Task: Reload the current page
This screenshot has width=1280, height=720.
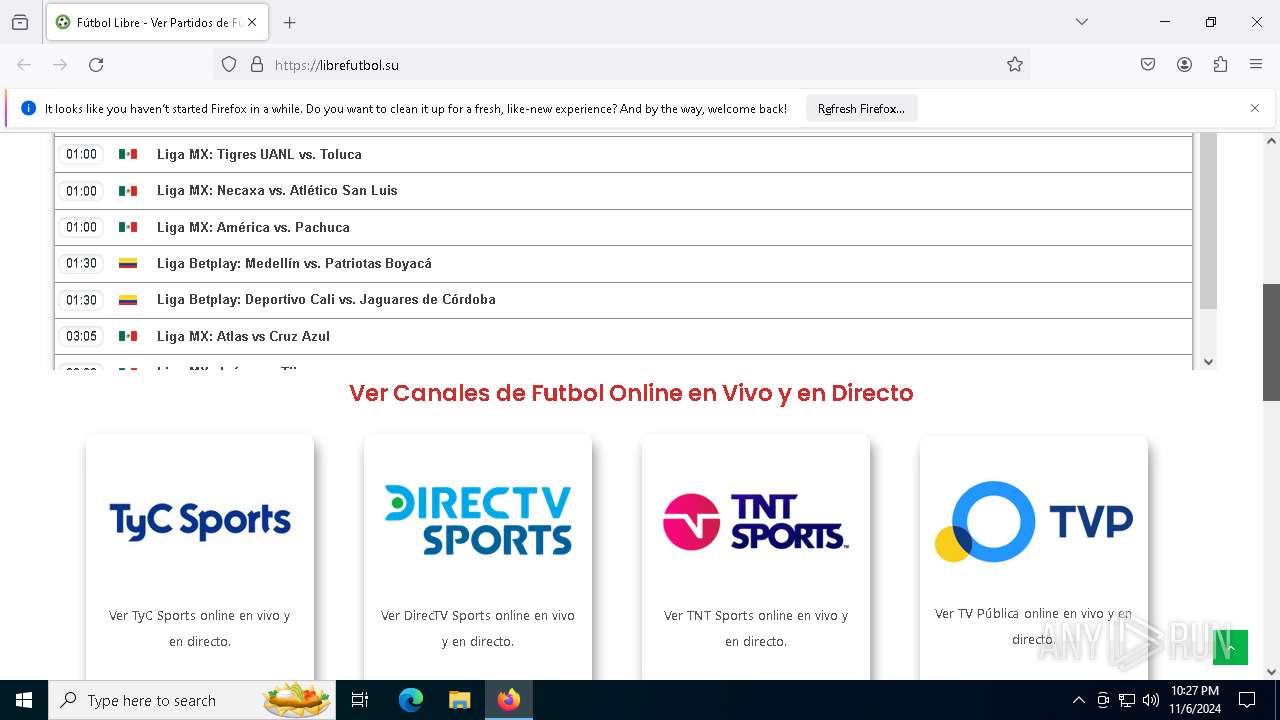Action: 96,64
